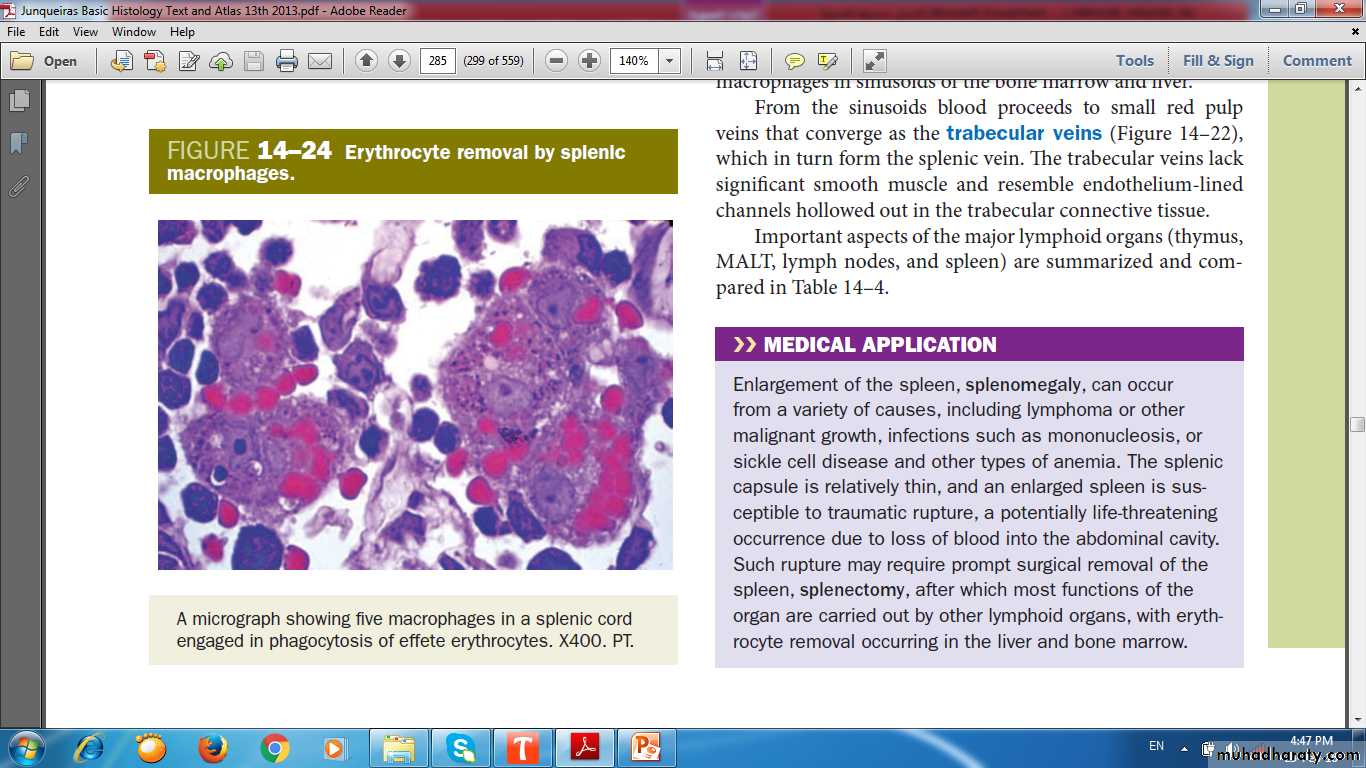
Task: Zoom out with the minus button
Action: pyautogui.click(x=557, y=61)
